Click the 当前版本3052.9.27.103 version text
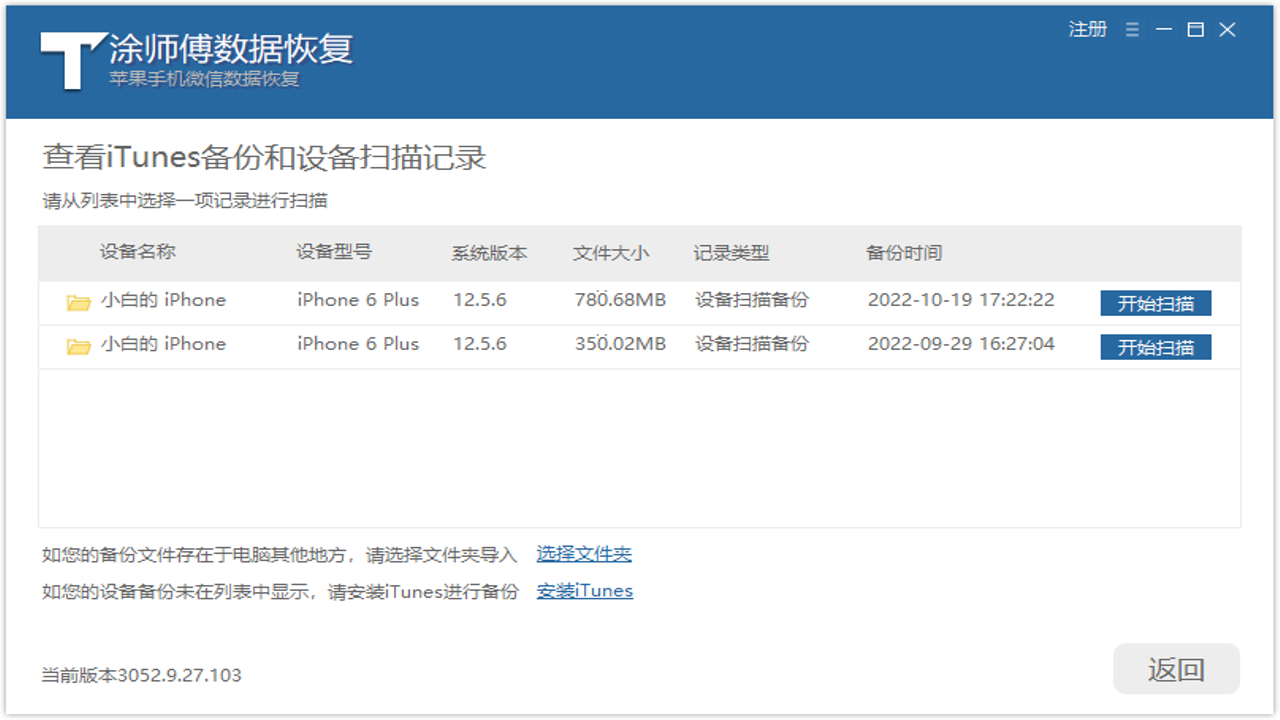1280x720 pixels. [139, 675]
